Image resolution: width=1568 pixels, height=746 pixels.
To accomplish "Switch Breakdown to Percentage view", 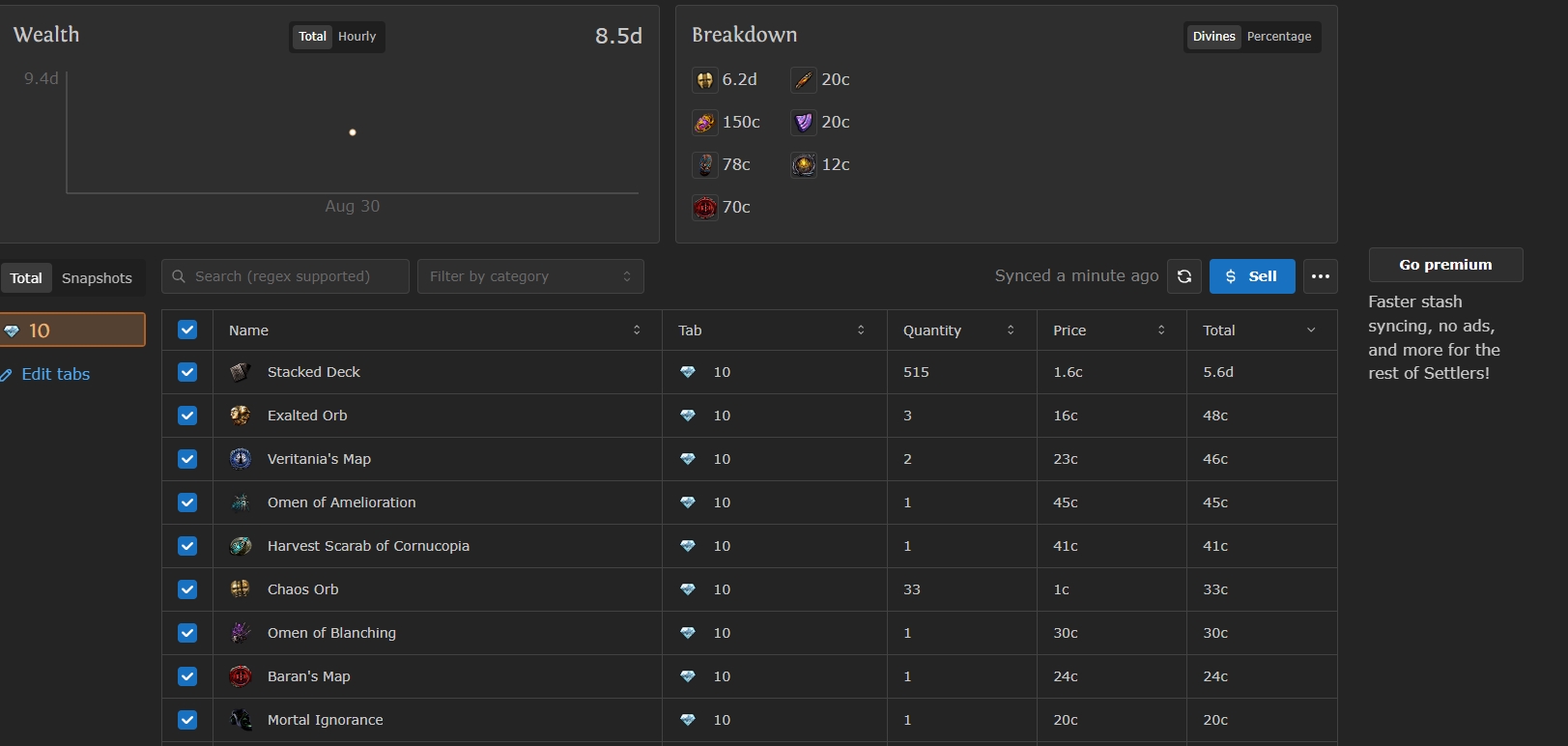I will pyautogui.click(x=1279, y=37).
